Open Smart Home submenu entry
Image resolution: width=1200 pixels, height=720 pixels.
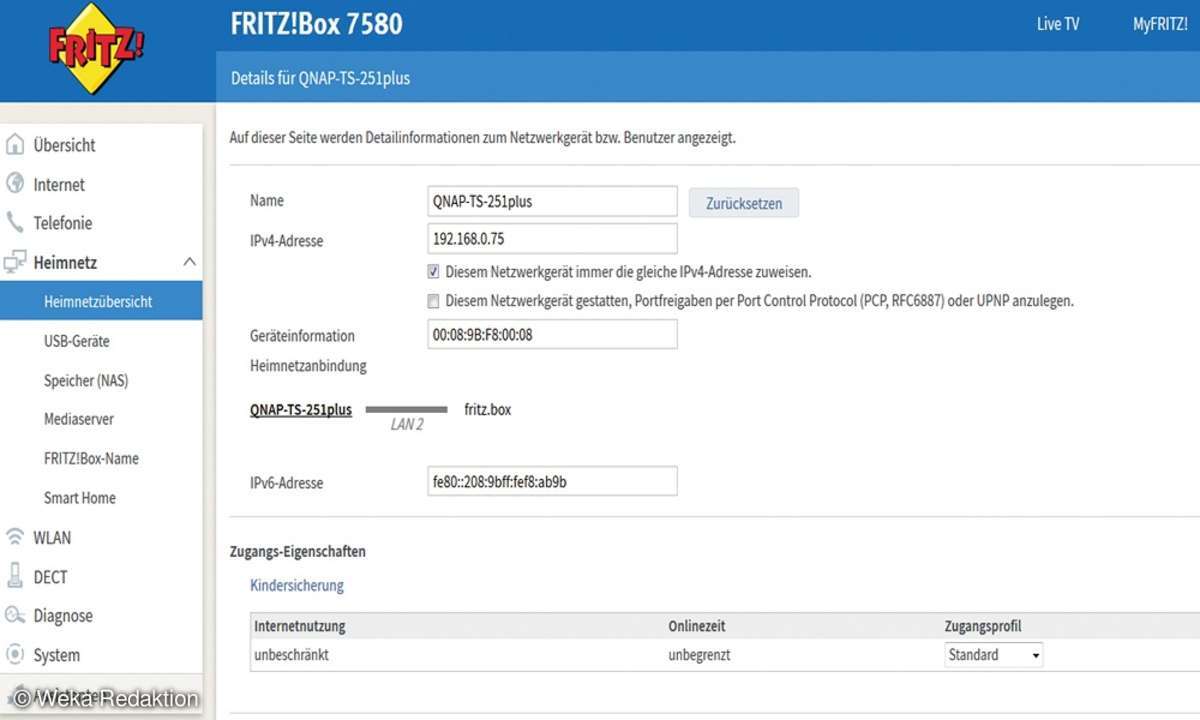point(80,498)
